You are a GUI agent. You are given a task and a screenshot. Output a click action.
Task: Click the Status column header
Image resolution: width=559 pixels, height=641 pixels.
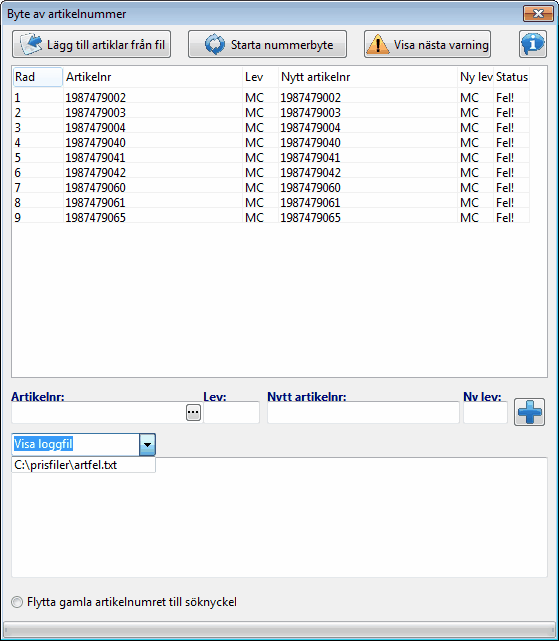[x=512, y=77]
